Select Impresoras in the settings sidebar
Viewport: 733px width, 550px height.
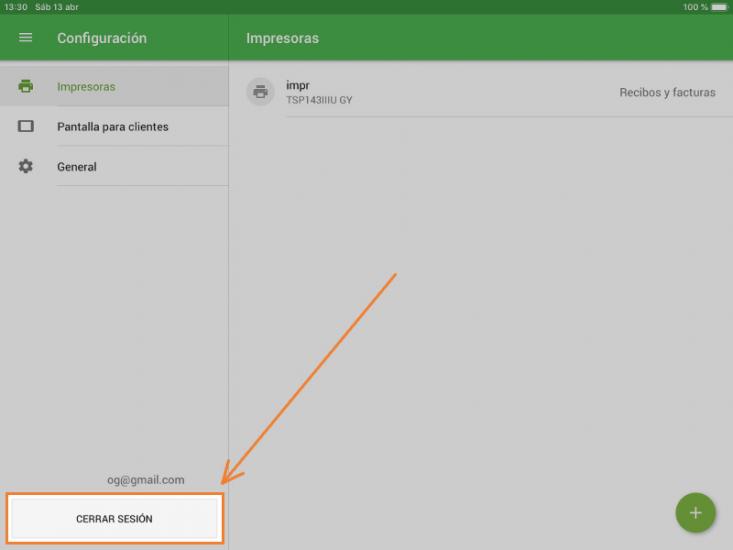point(114,86)
